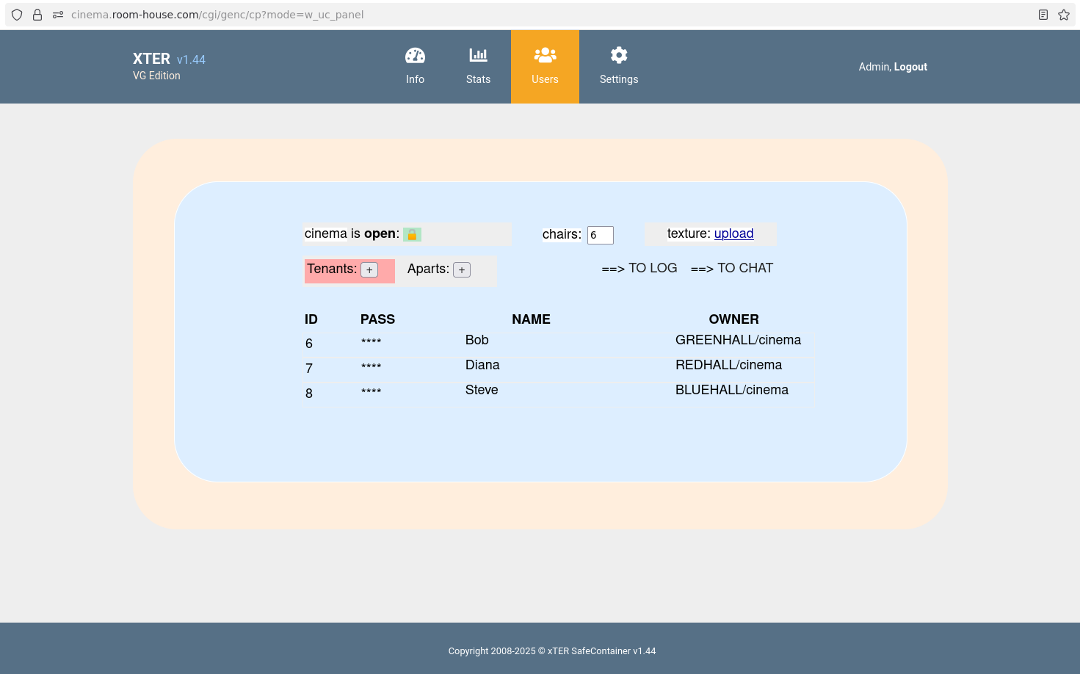Open the Settings gear icon

[619, 56]
